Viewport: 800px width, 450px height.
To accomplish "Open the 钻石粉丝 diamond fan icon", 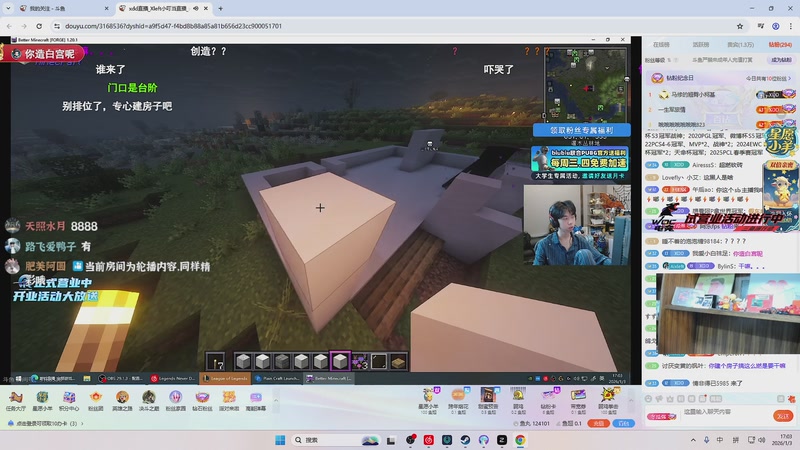I will [202, 401].
